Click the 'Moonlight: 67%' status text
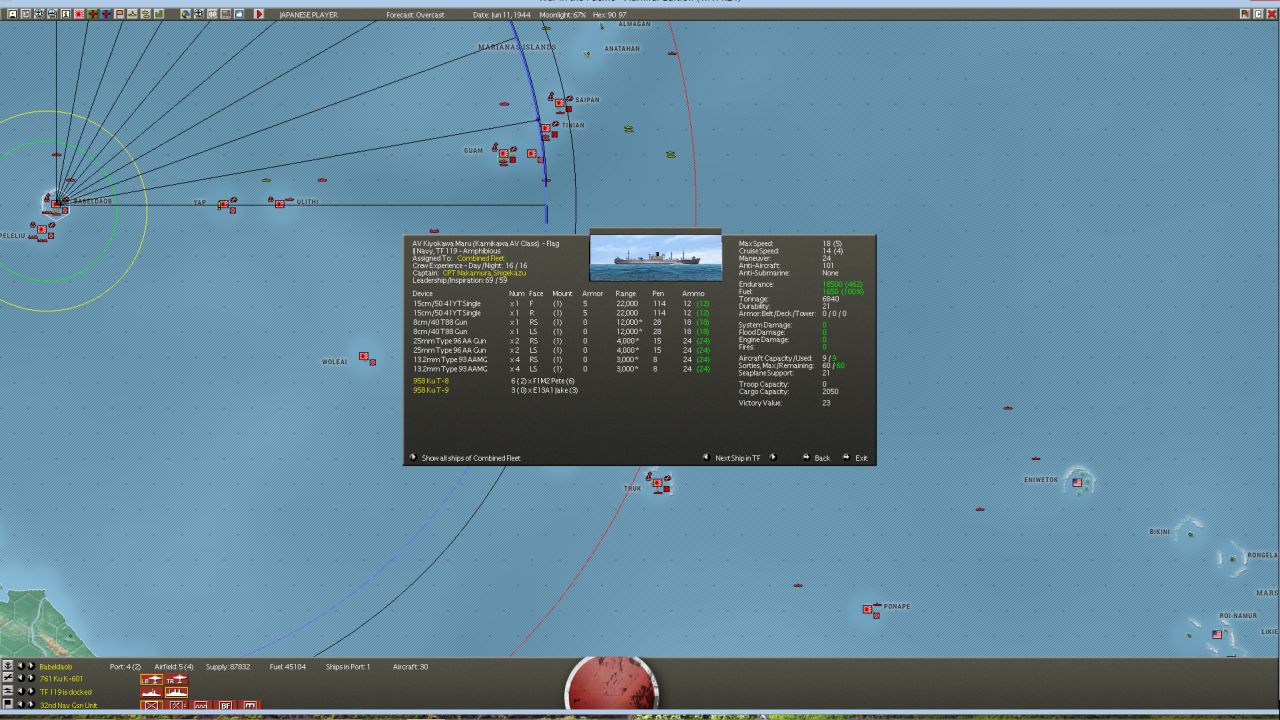This screenshot has width=1280, height=720. pyautogui.click(x=563, y=15)
